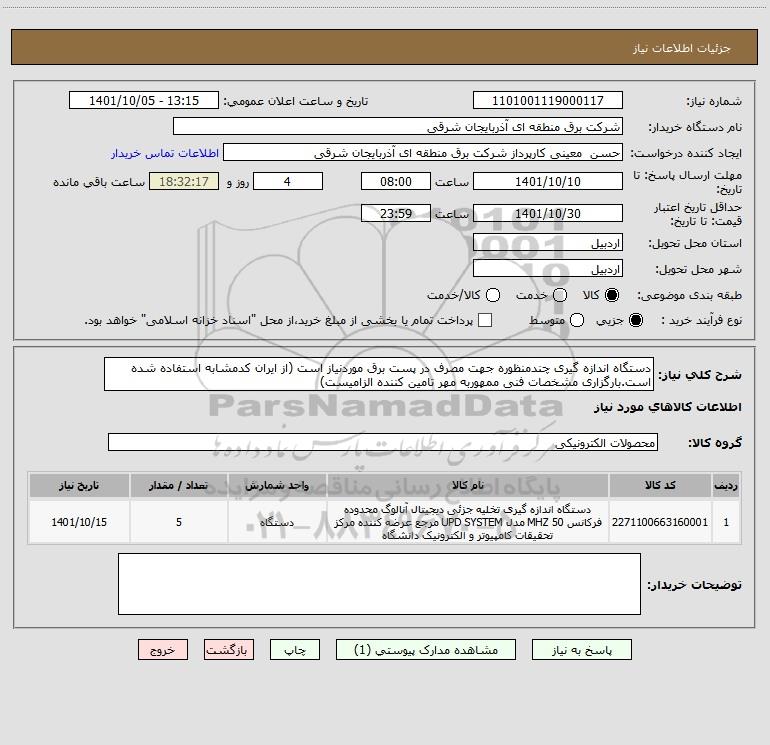770x745 pixels.
Task: Click the 08:00 deadline time field
Action: (x=396, y=181)
